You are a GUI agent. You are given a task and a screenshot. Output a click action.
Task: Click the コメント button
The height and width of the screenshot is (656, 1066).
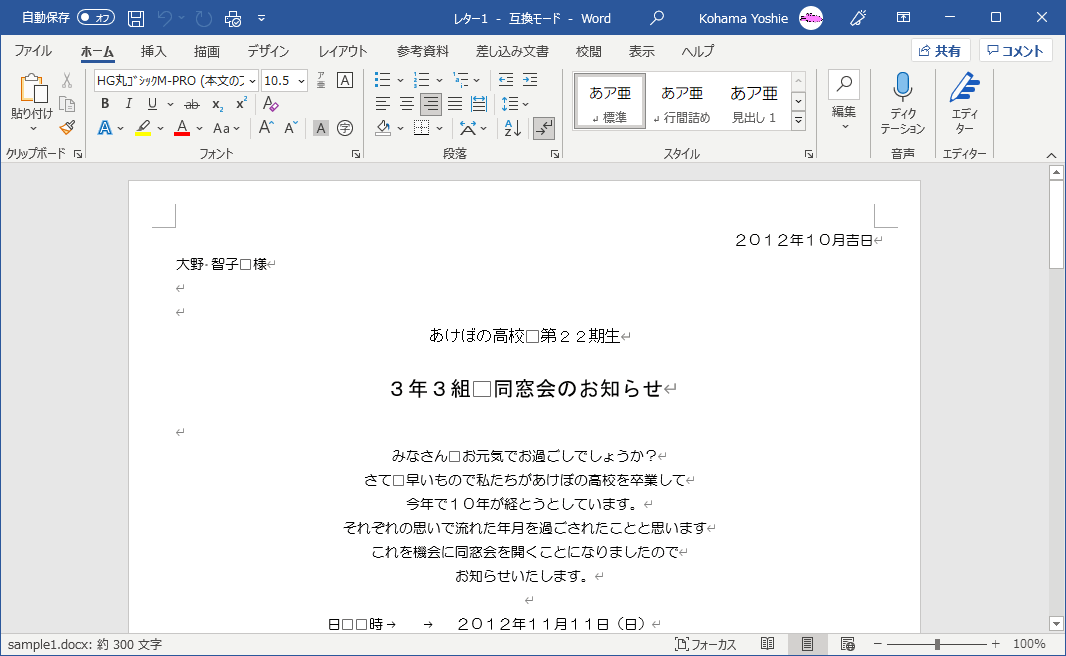tap(1016, 51)
